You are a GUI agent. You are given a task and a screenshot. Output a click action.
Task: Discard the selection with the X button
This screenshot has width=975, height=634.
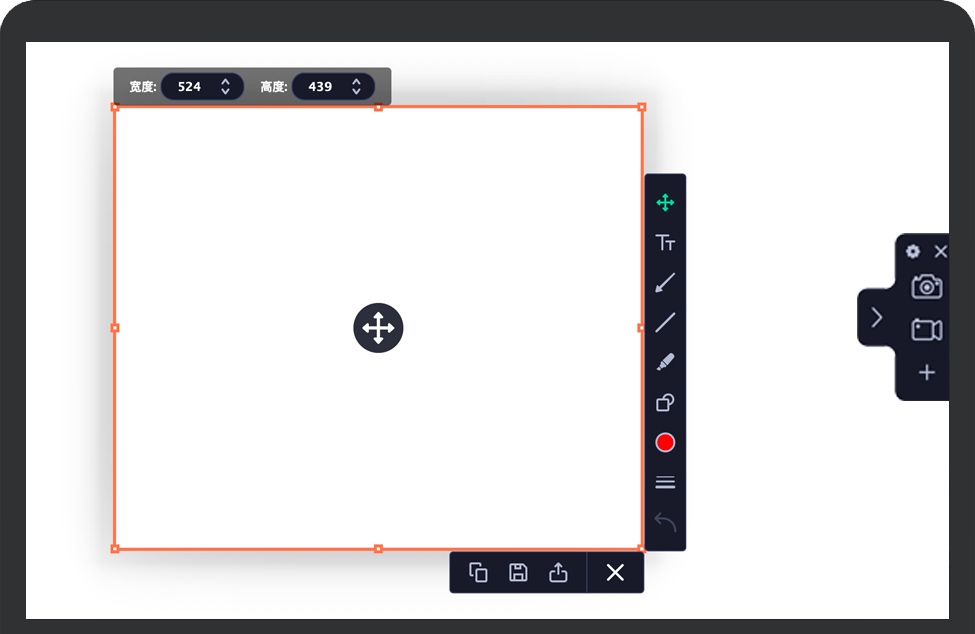tap(614, 572)
